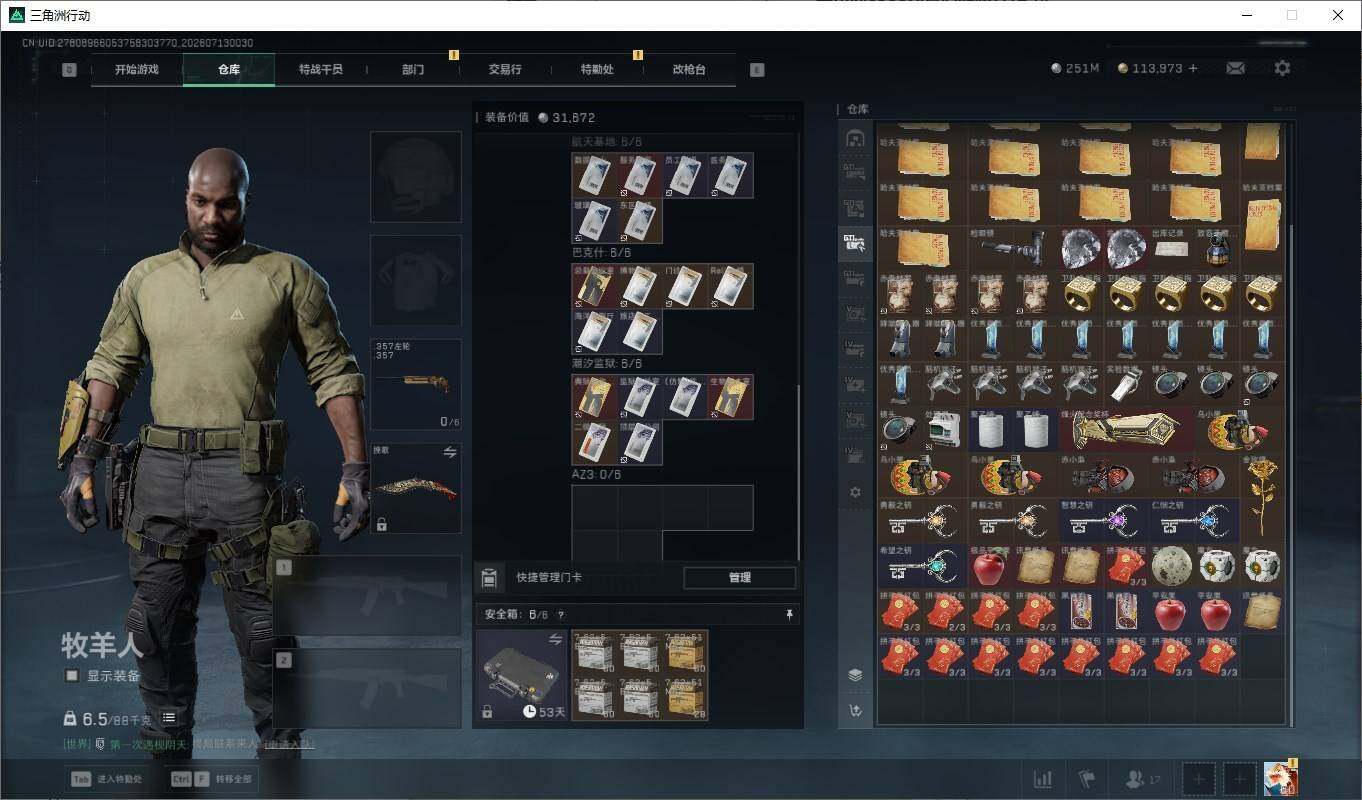Select the top warehouse category icon
This screenshot has width=1362, height=800.
click(855, 139)
